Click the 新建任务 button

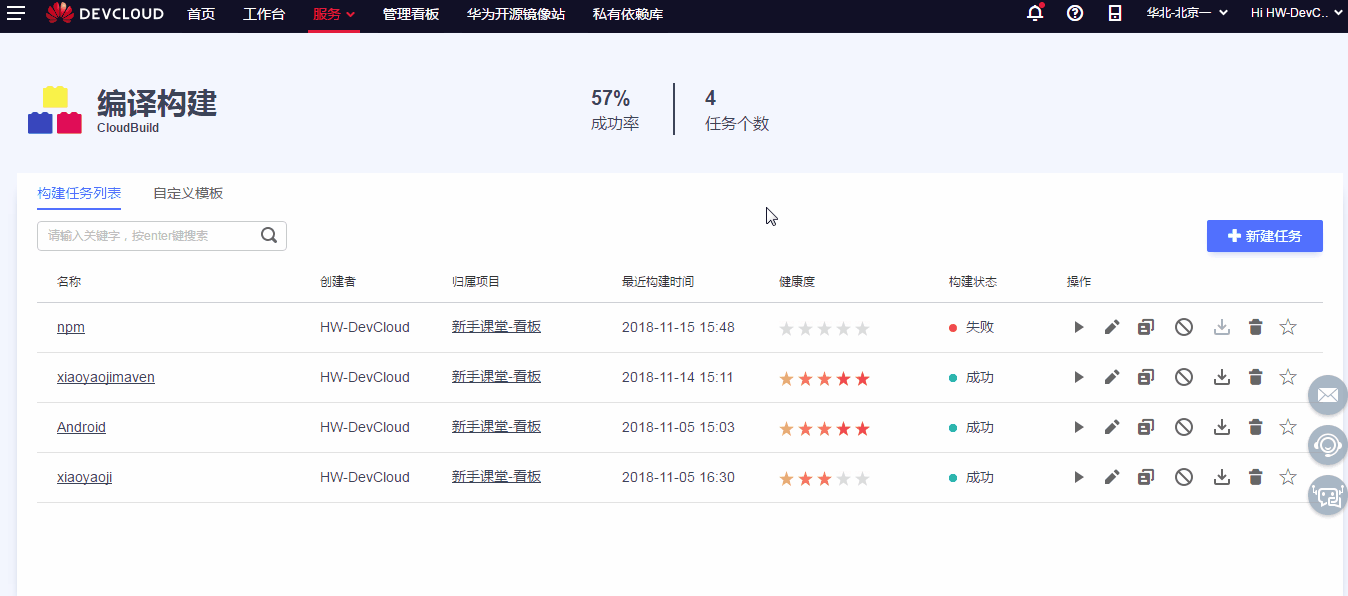(1264, 236)
